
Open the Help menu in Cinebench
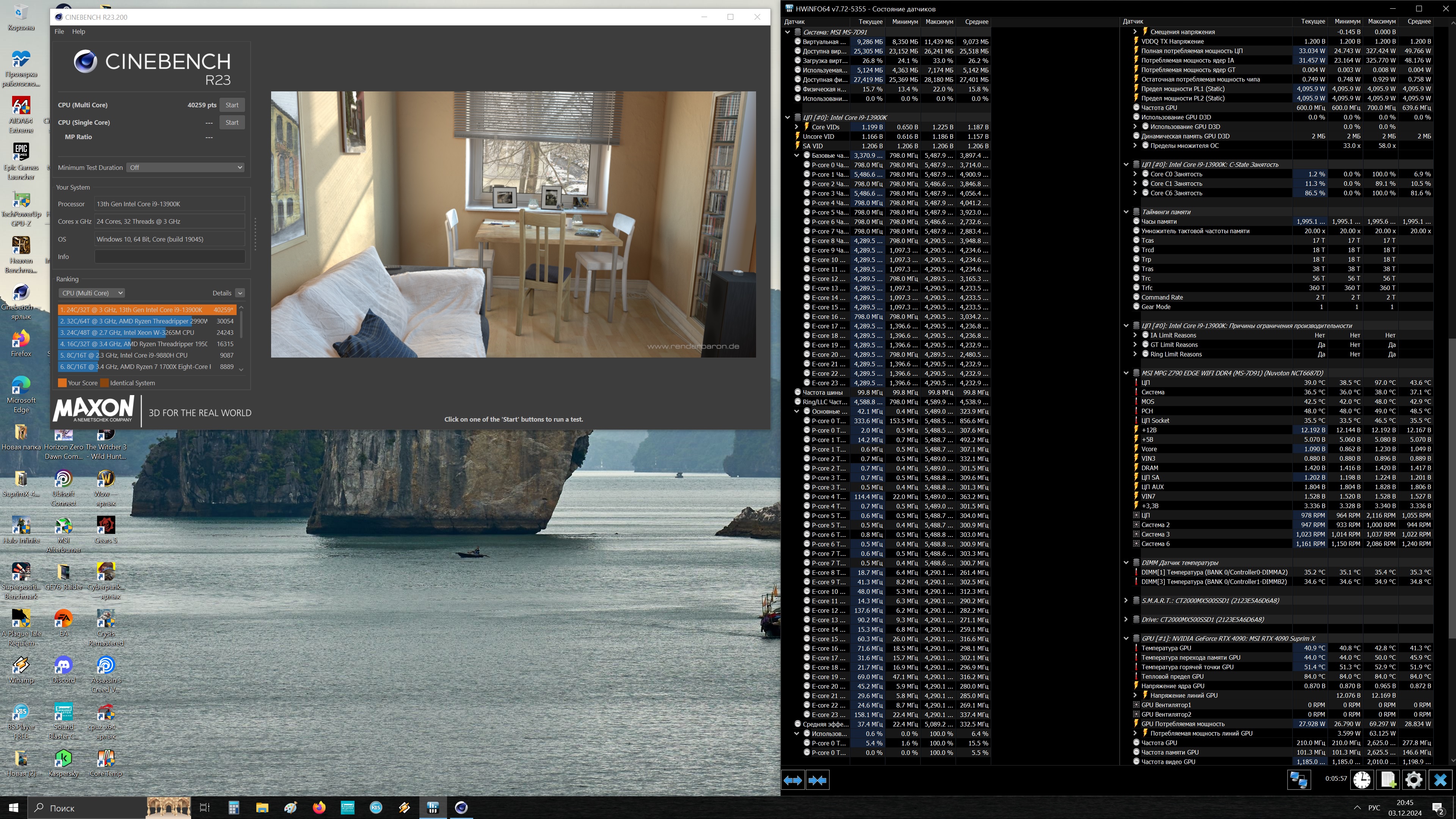tap(78, 31)
